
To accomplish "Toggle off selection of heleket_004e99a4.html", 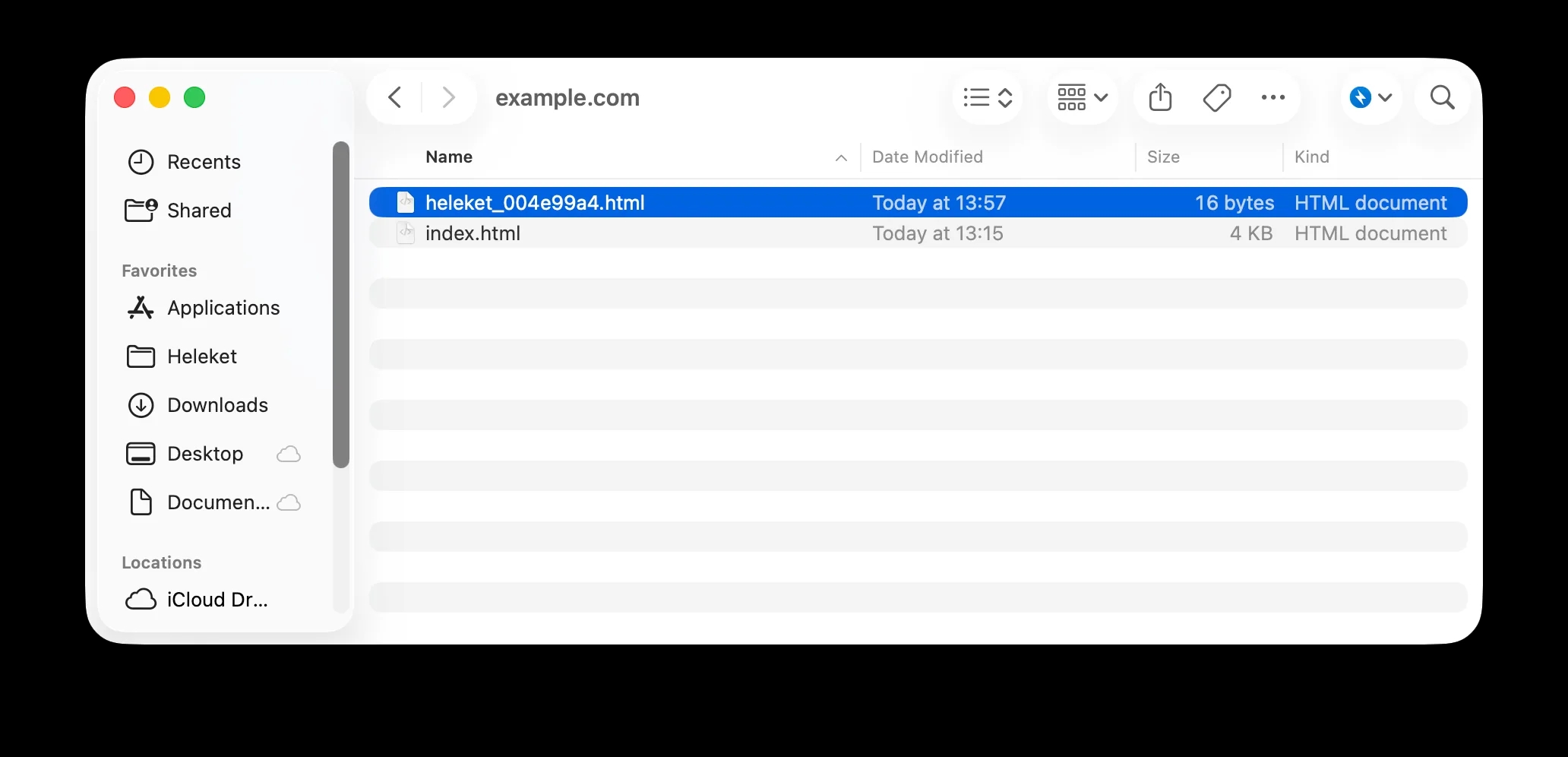I will (x=533, y=202).
